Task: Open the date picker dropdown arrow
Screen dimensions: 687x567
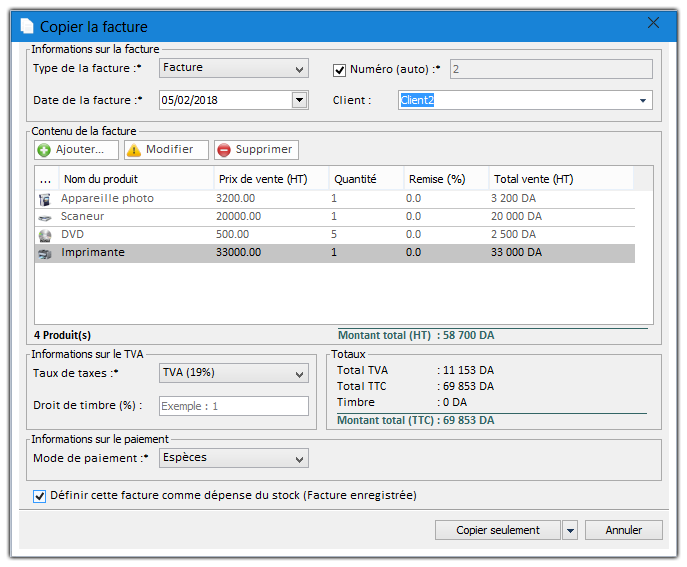Action: [x=299, y=100]
